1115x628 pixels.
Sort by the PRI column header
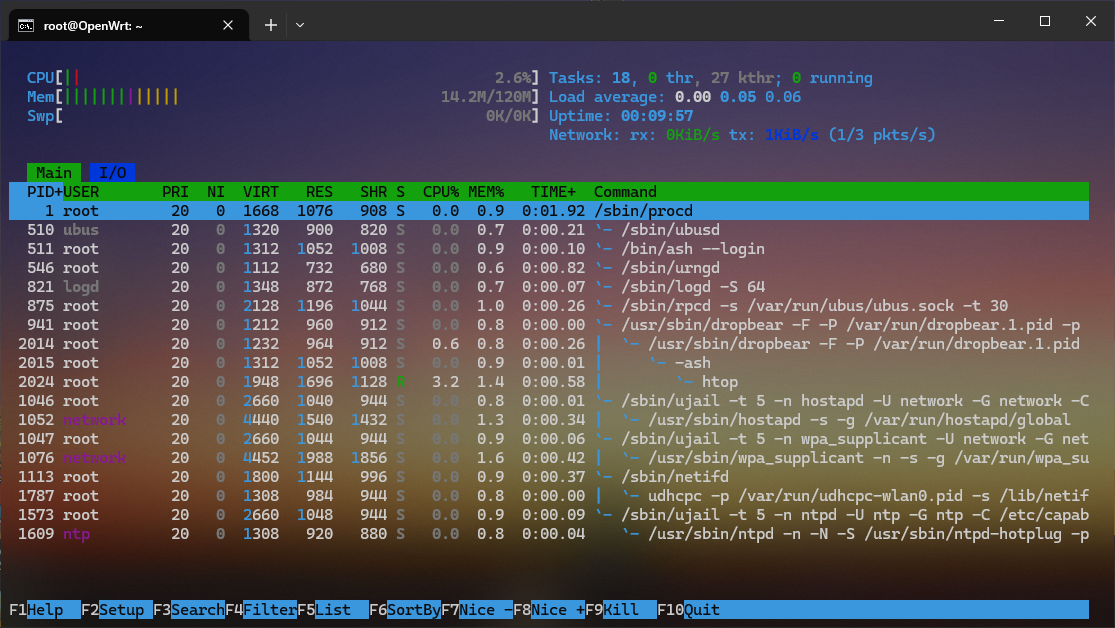click(x=175, y=192)
